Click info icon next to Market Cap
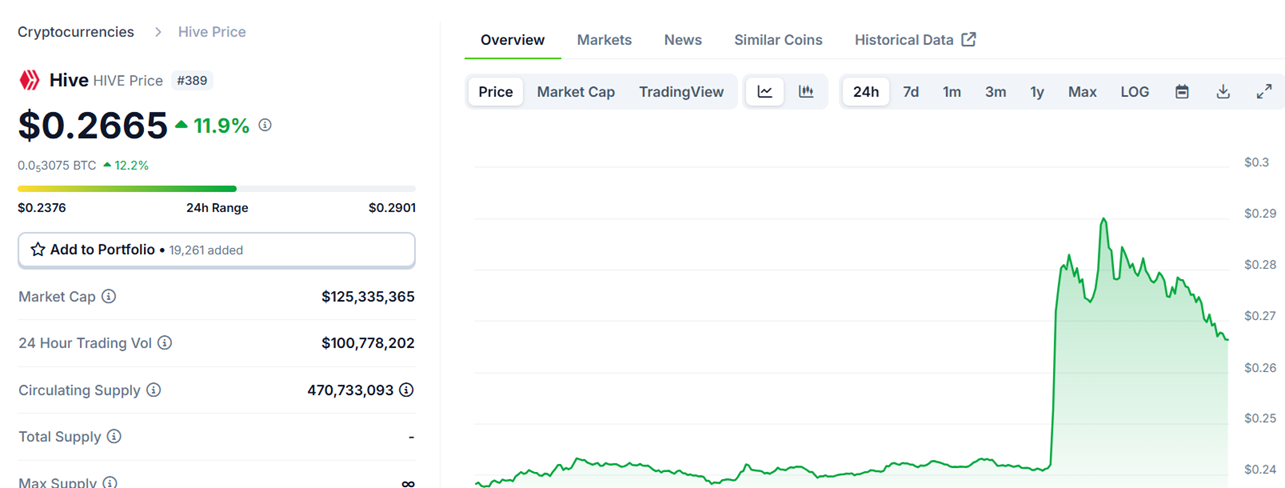 109,297
